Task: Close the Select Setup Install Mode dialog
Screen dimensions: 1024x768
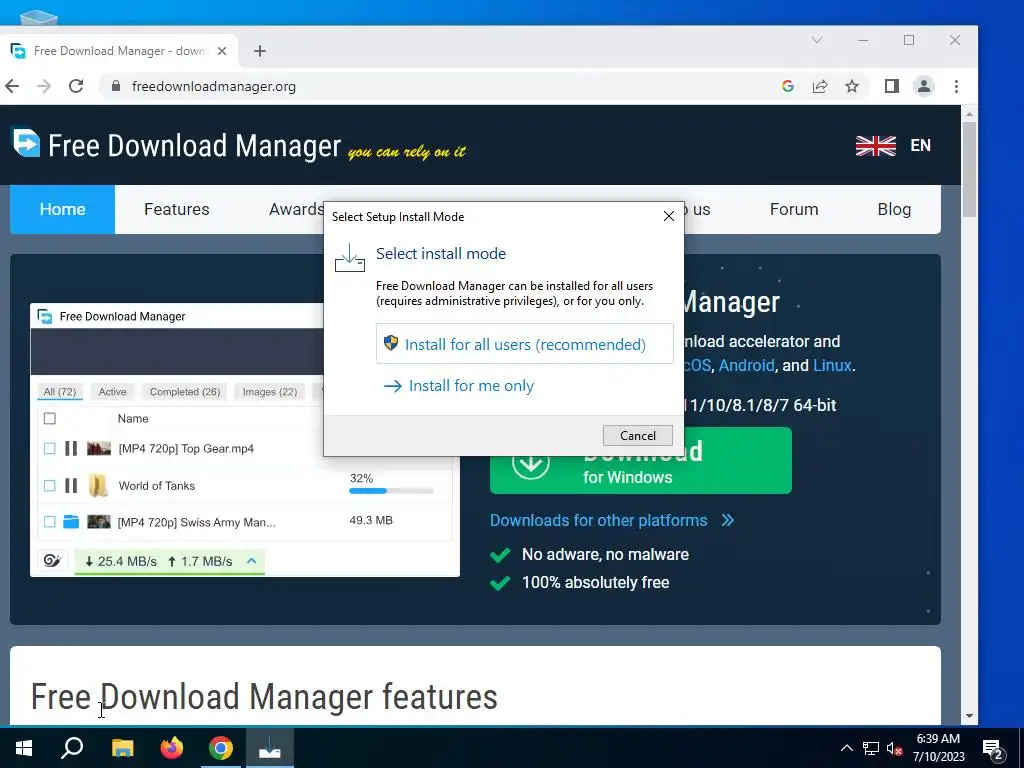Action: pos(669,216)
